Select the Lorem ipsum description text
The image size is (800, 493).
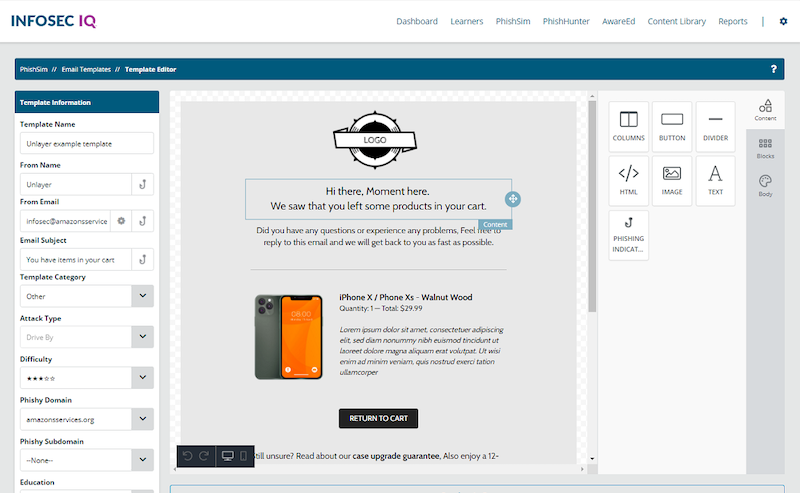[421, 351]
